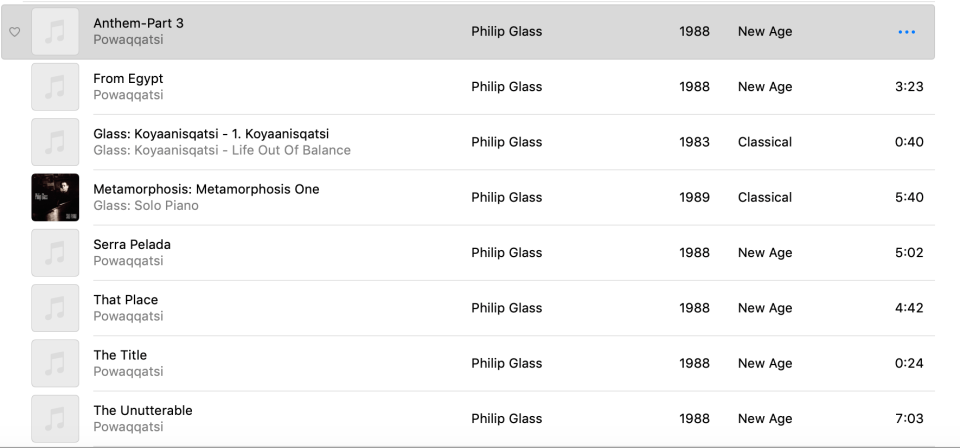Click the 1983 year on Koyaanisqatsi row
960x448 pixels.
[694, 142]
